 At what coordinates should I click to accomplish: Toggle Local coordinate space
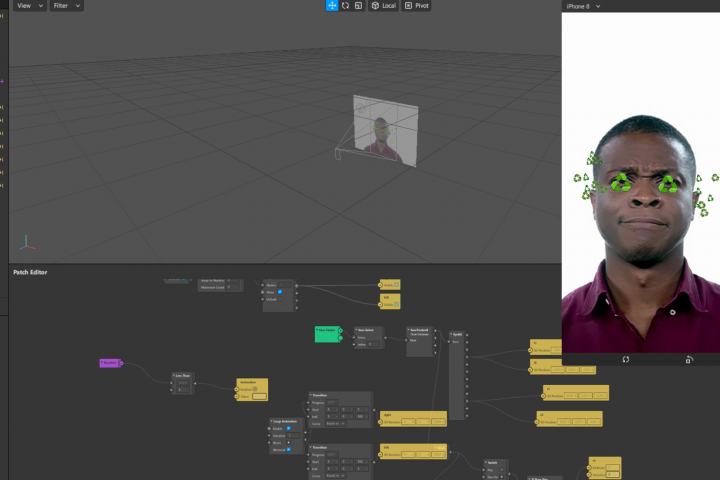[383, 6]
